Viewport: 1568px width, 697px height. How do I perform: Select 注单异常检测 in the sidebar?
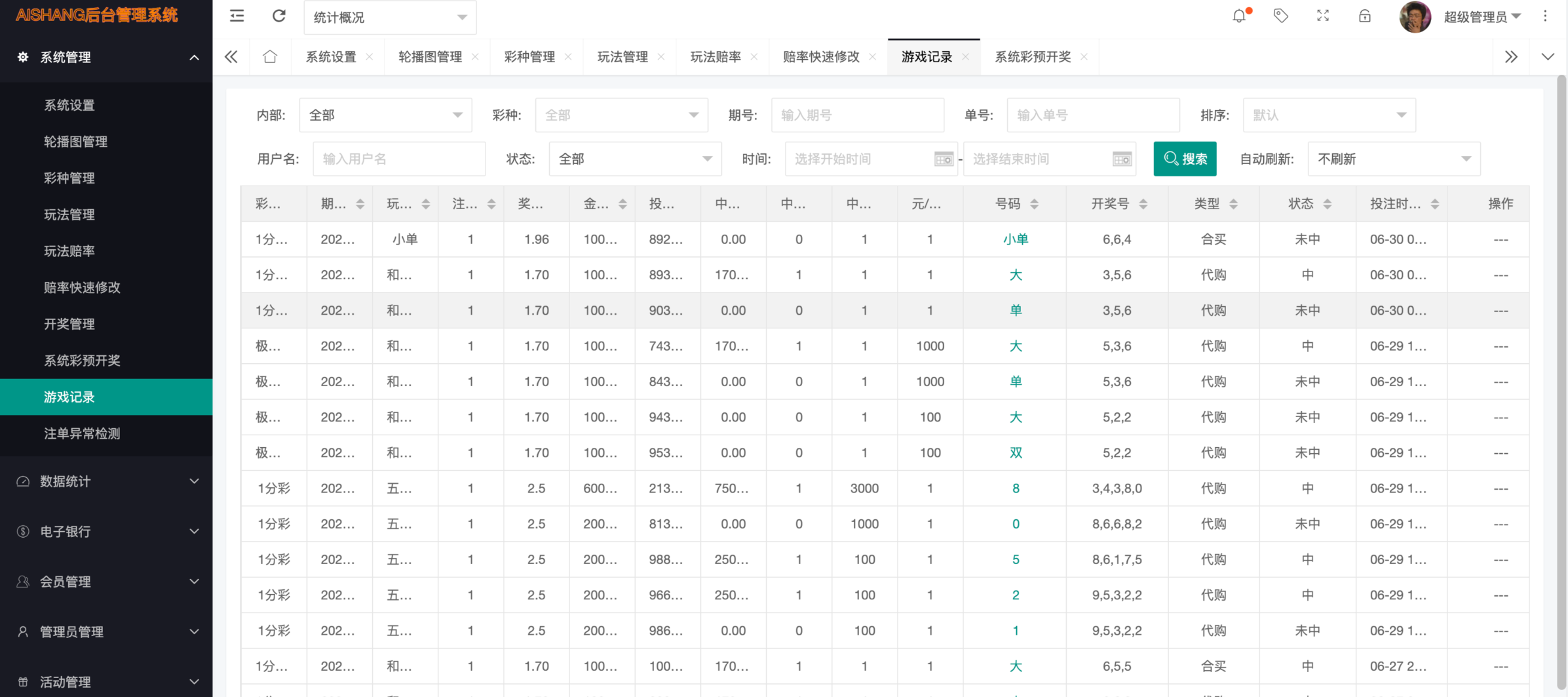(82, 433)
